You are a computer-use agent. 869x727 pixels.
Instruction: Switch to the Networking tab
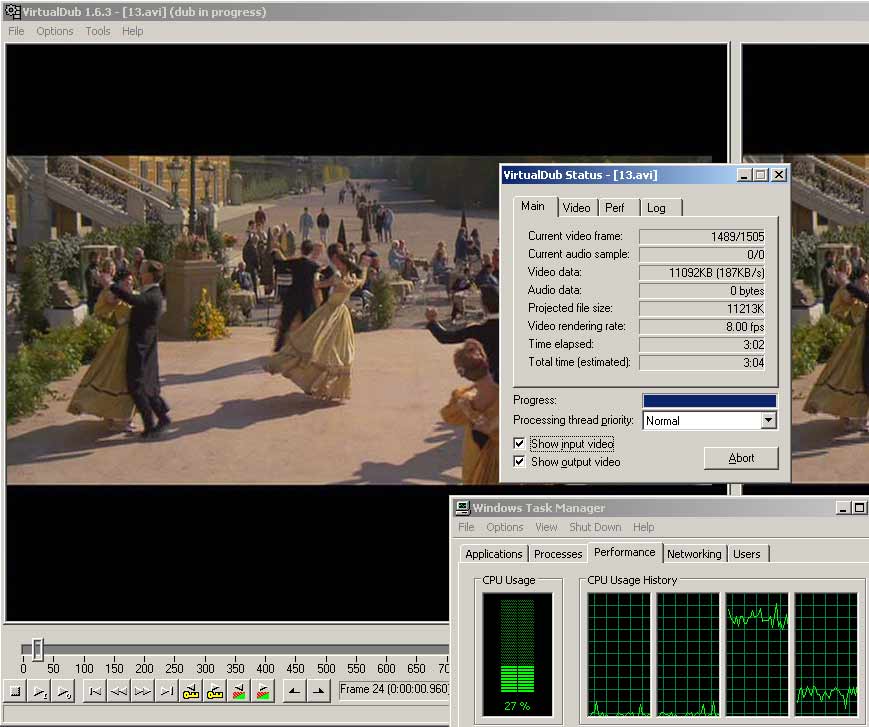click(x=694, y=554)
